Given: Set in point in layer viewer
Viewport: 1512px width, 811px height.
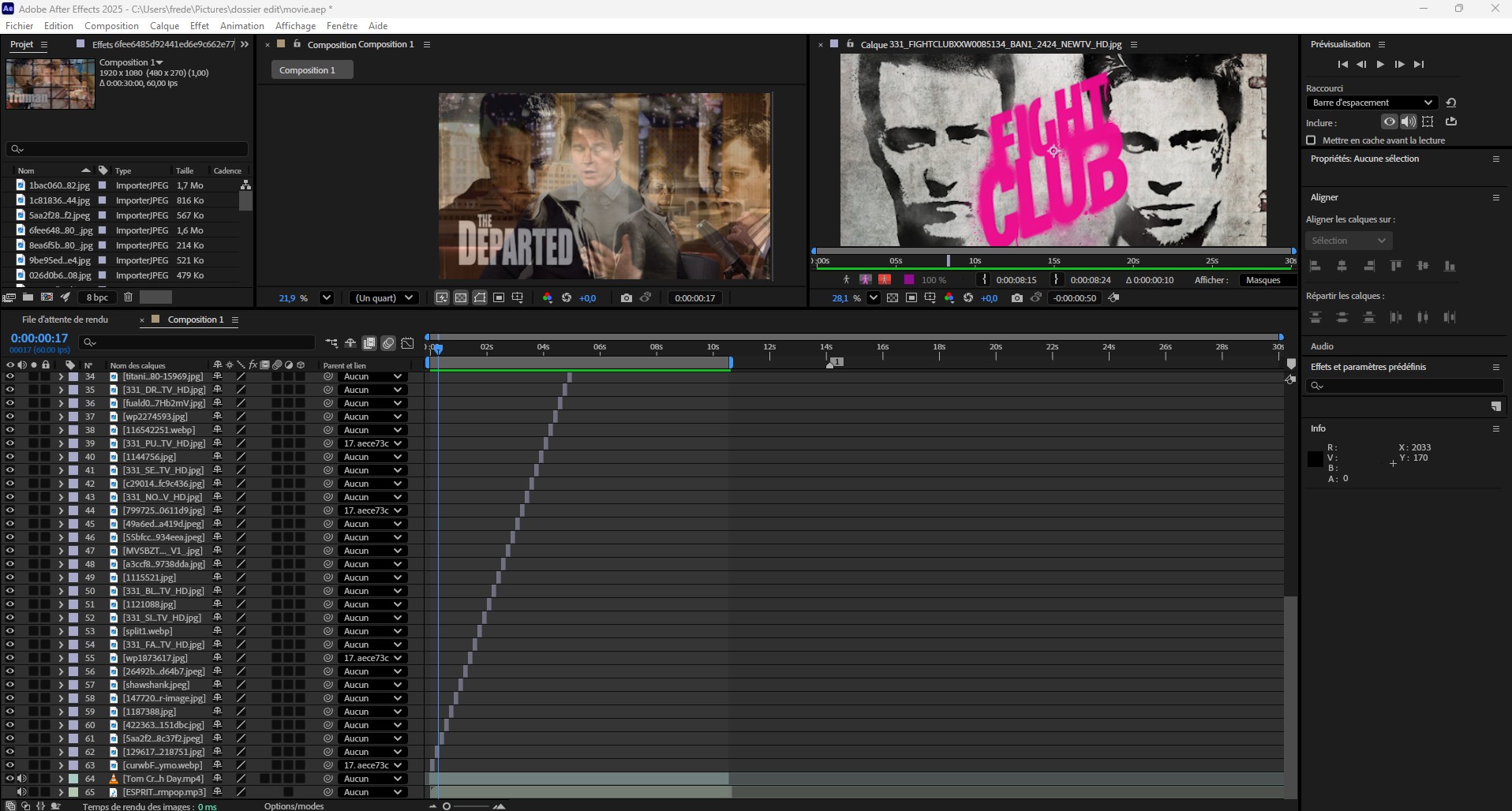Looking at the screenshot, I should 984,280.
